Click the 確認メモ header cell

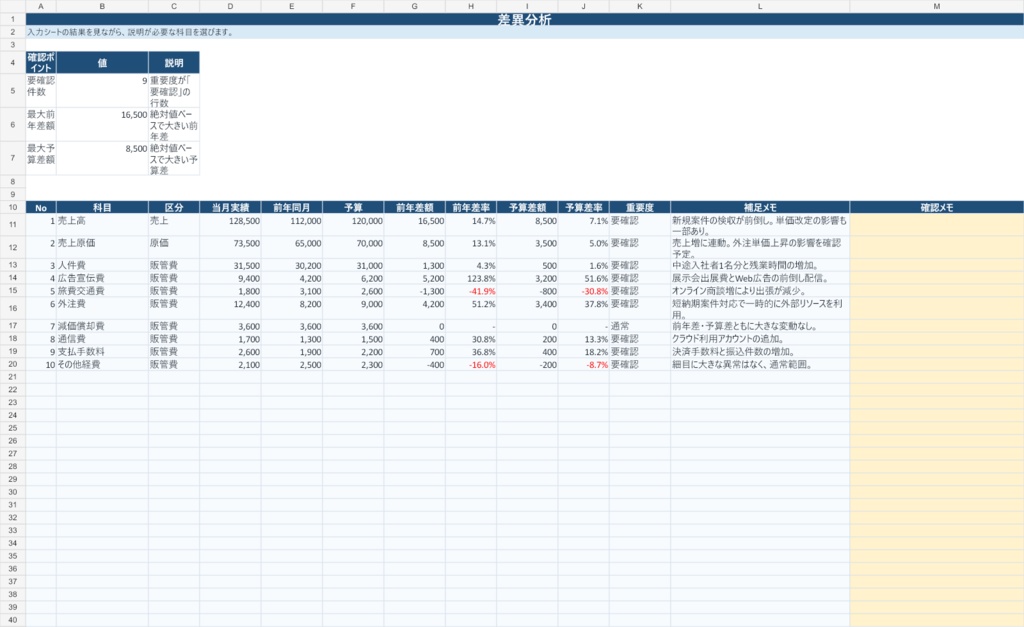(x=936, y=208)
